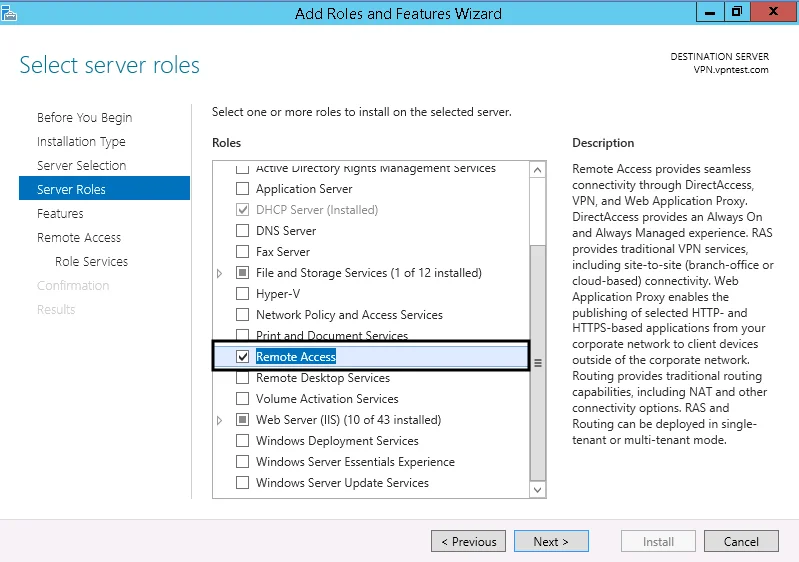The width and height of the screenshot is (799, 562).
Task: Select the Remote Access role label
Action: pos(296,357)
